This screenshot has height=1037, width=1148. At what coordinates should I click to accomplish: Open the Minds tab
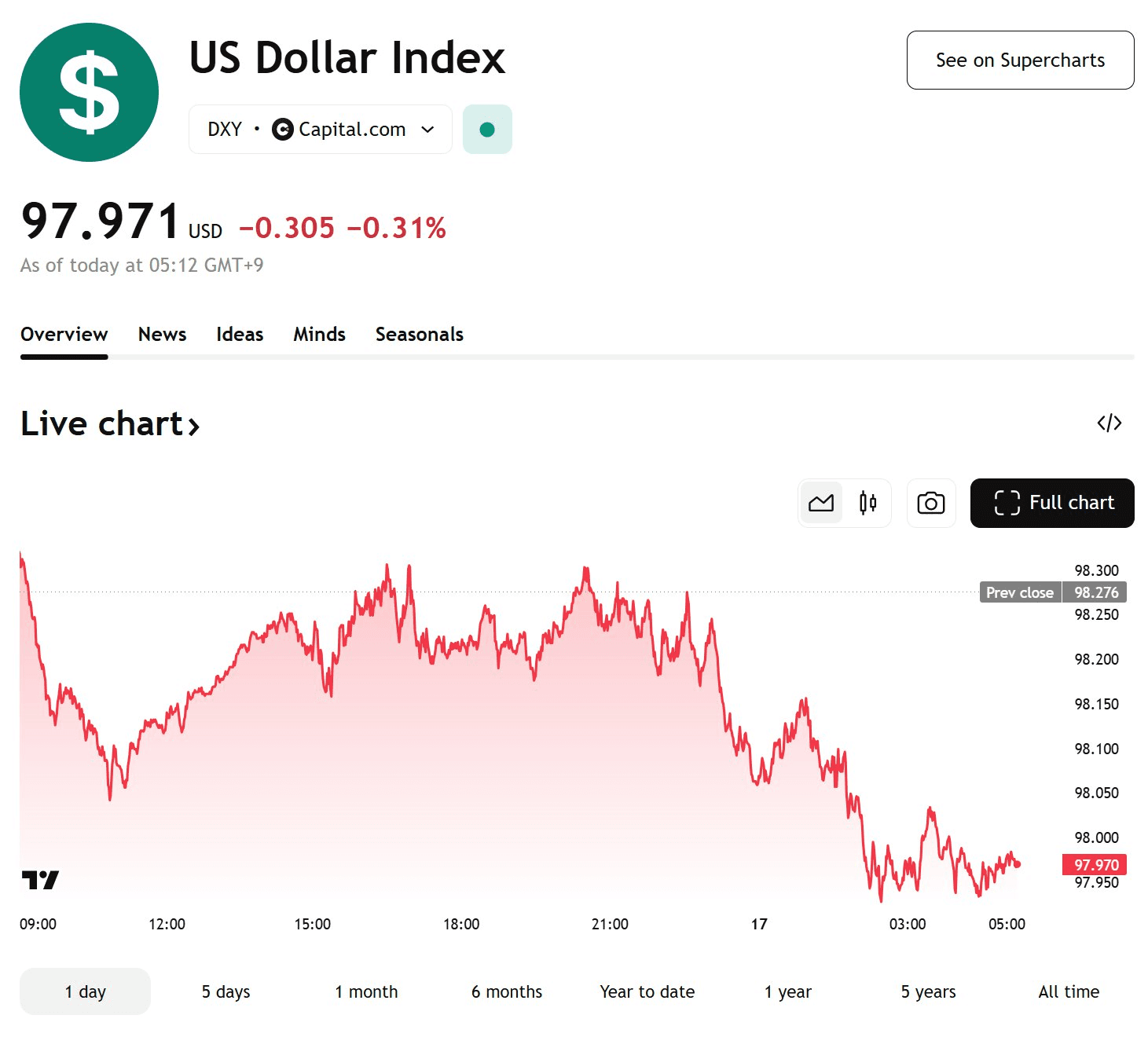(319, 335)
